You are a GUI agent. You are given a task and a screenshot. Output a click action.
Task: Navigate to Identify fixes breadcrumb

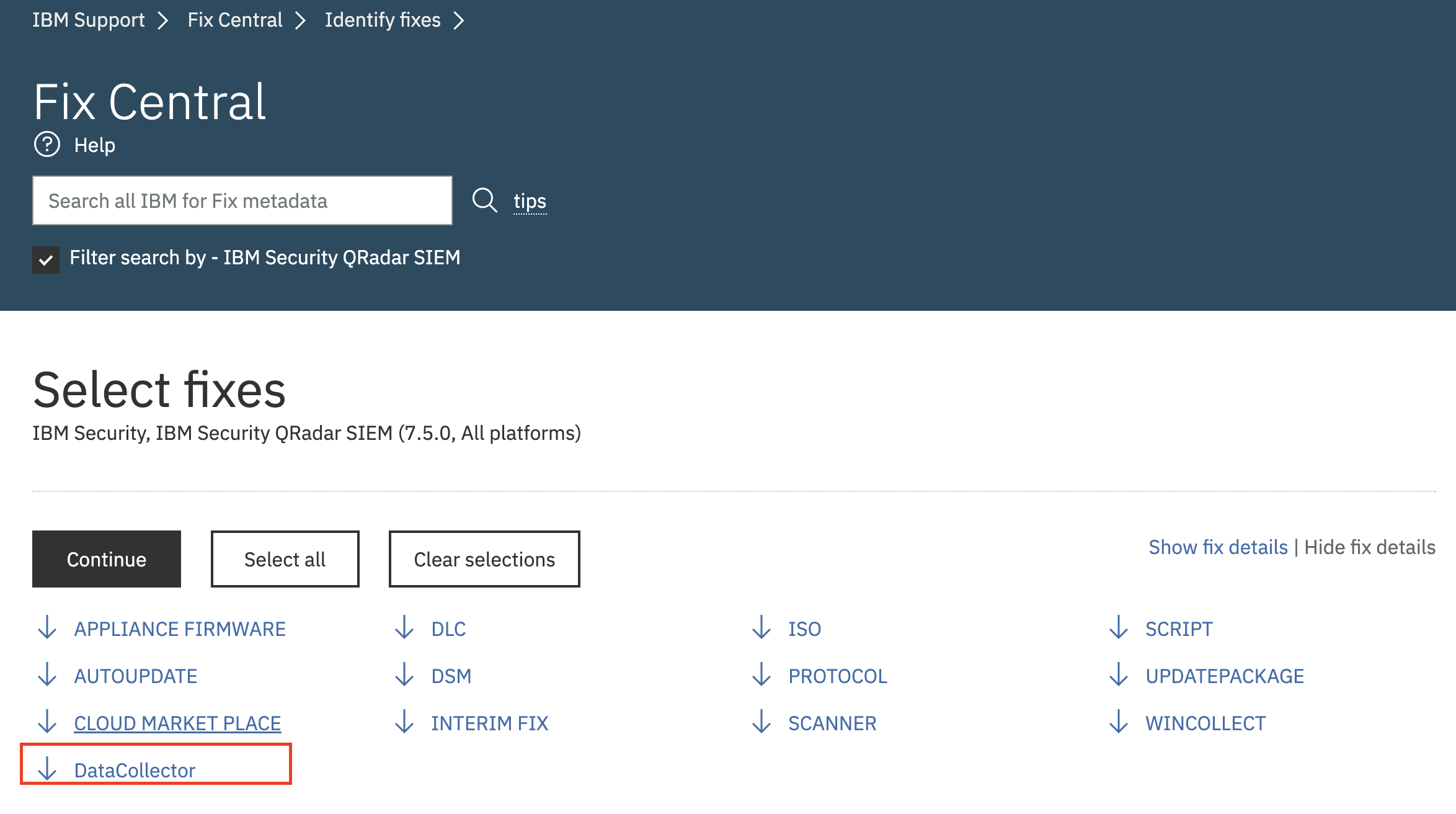click(383, 20)
